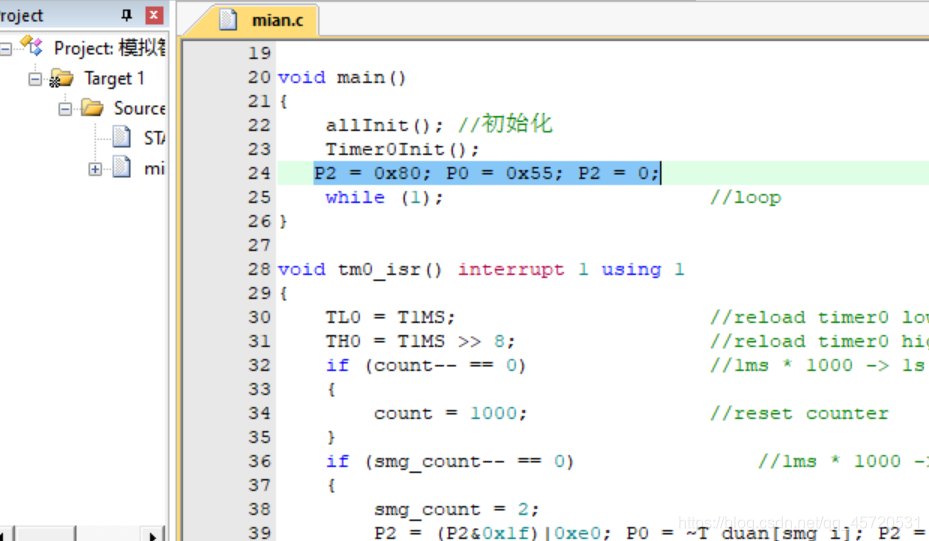Image resolution: width=929 pixels, height=541 pixels.
Task: Click "if (count-- == 0)" condition
Action: coord(425,366)
